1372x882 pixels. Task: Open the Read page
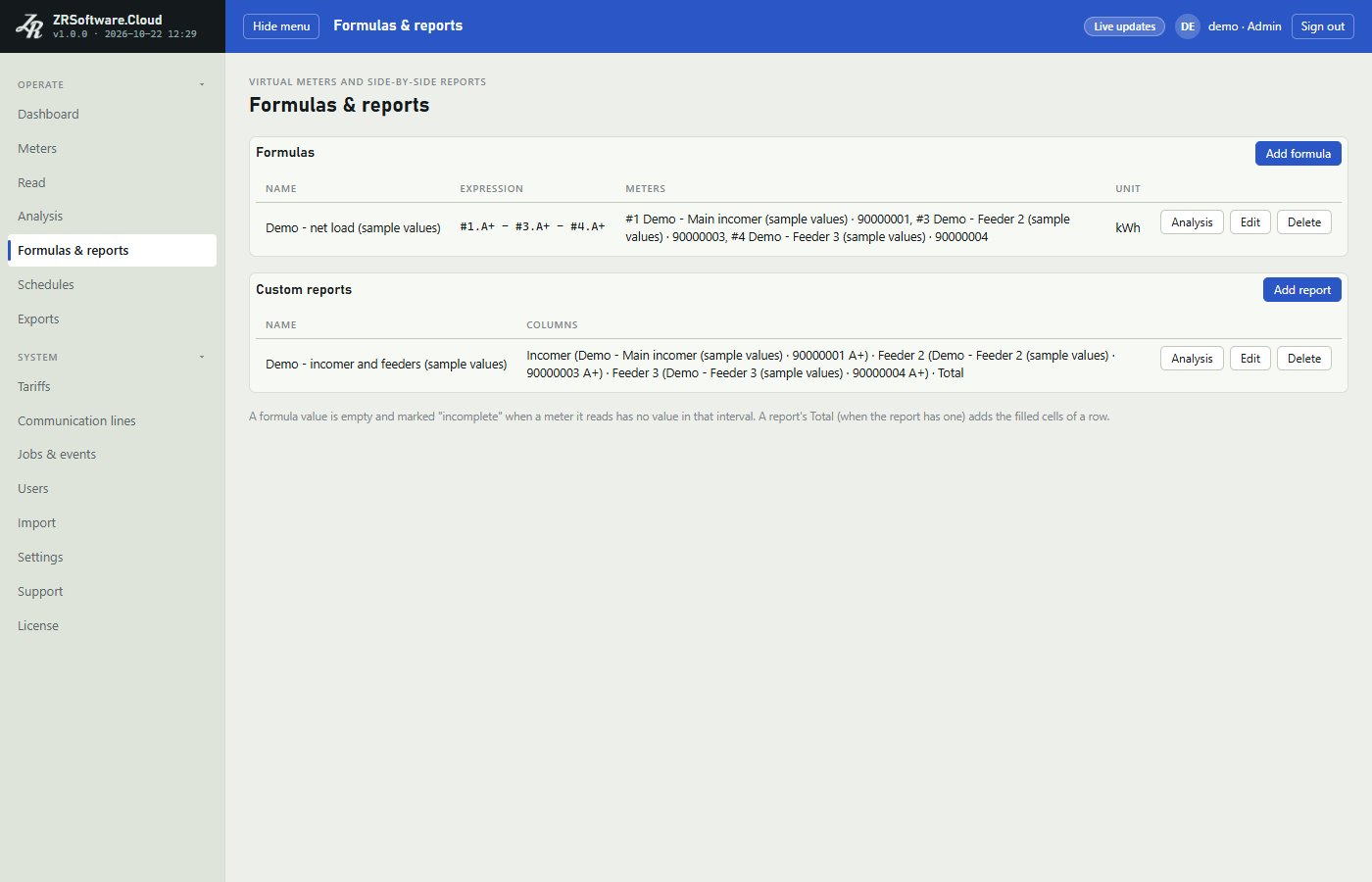[x=112, y=183]
